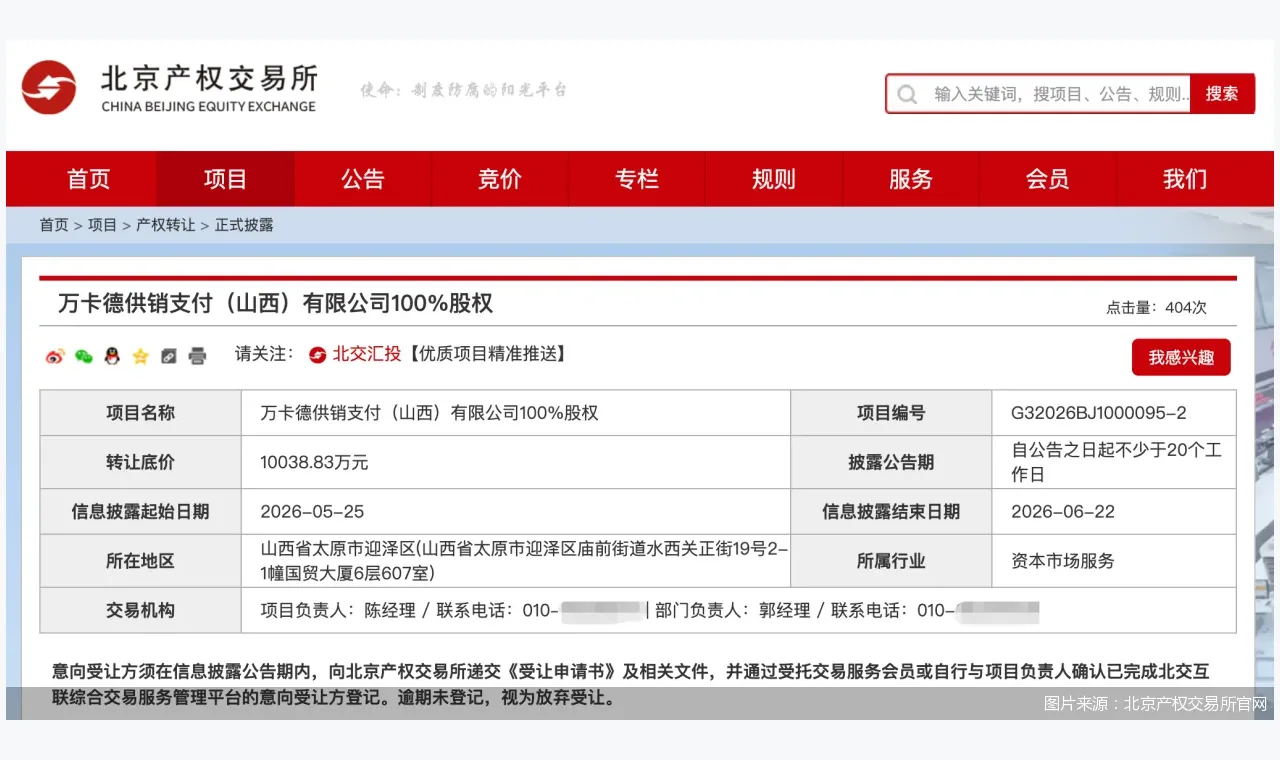Click the printer icon to print page
The image size is (1280, 760).
click(198, 355)
